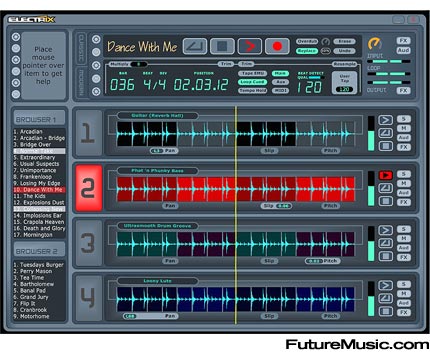The image size is (430, 360).
Task: Open the Browser 1 header
Action: coord(39,119)
